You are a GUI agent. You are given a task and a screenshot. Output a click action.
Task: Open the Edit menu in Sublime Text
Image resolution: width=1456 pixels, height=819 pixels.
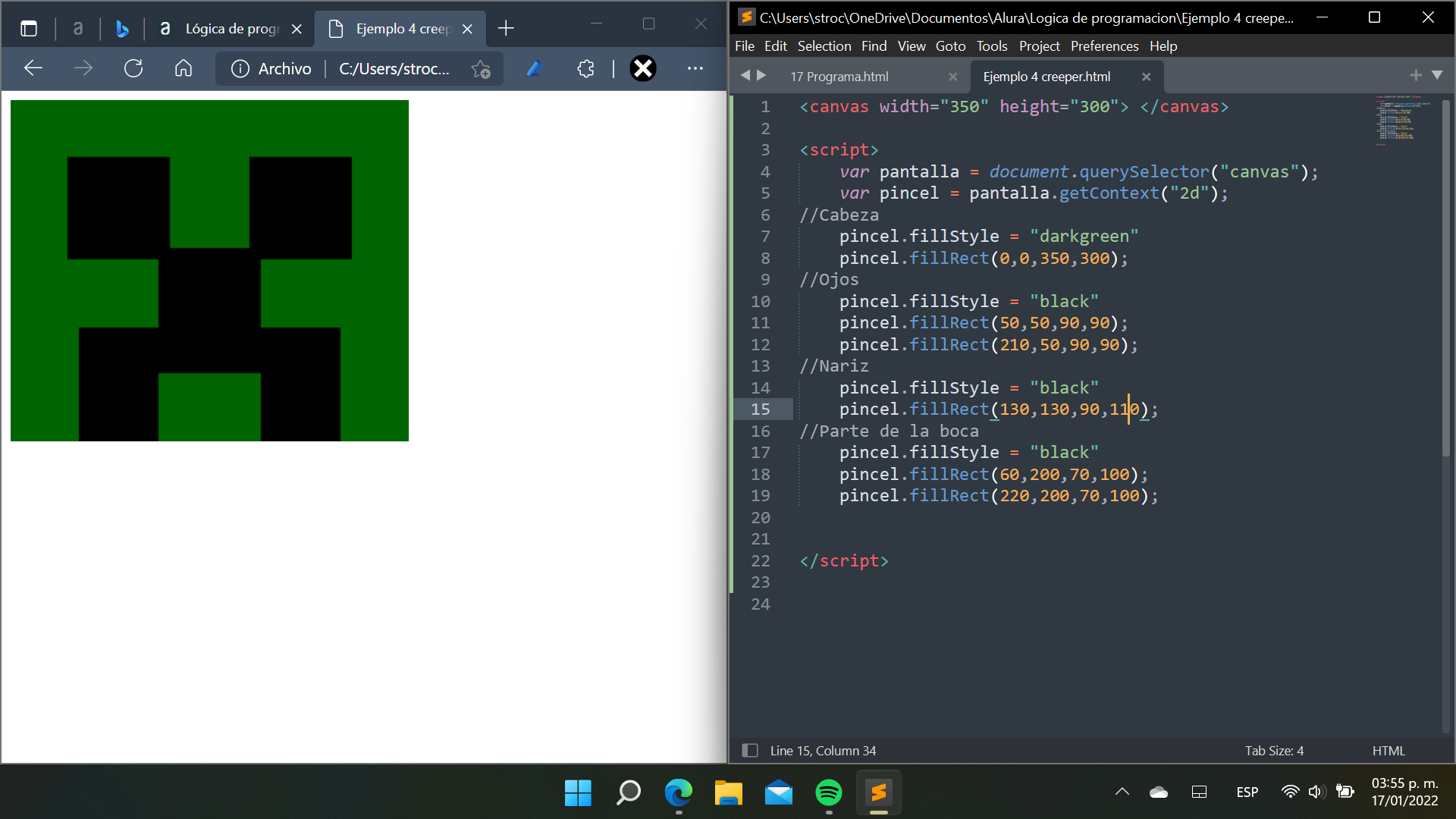coord(776,46)
